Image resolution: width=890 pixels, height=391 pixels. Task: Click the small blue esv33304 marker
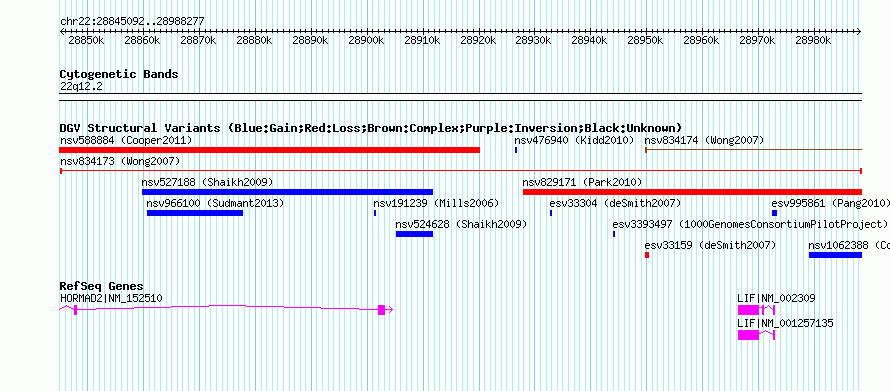coord(551,213)
